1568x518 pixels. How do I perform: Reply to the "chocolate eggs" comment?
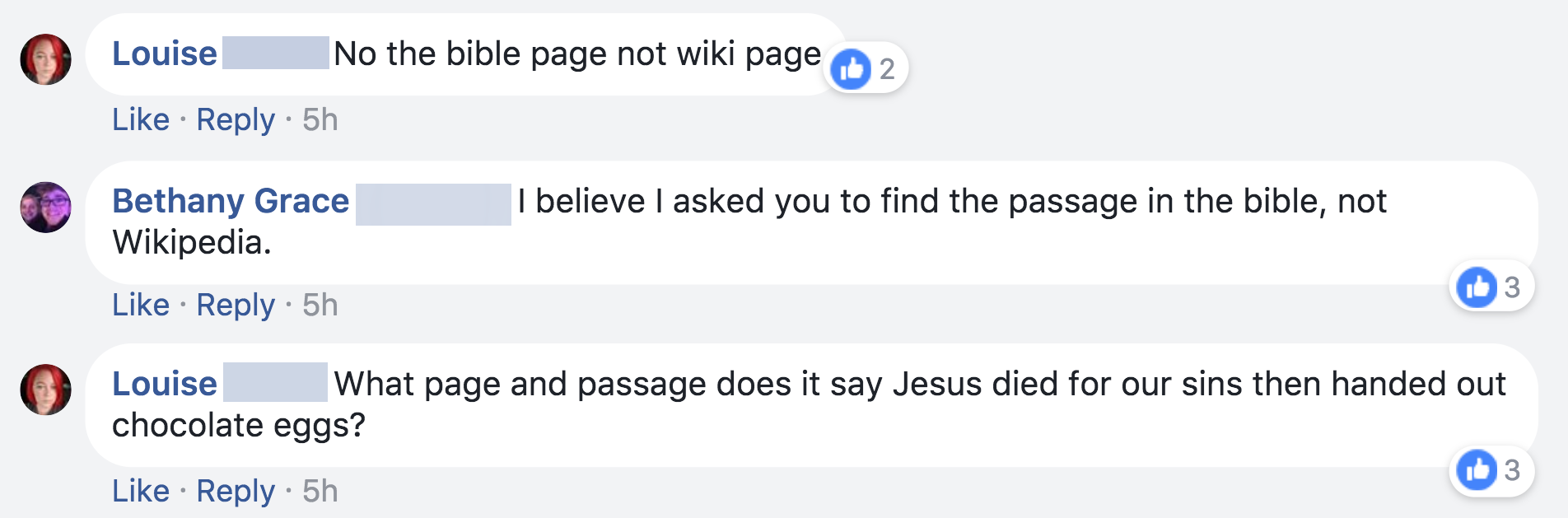point(236,492)
